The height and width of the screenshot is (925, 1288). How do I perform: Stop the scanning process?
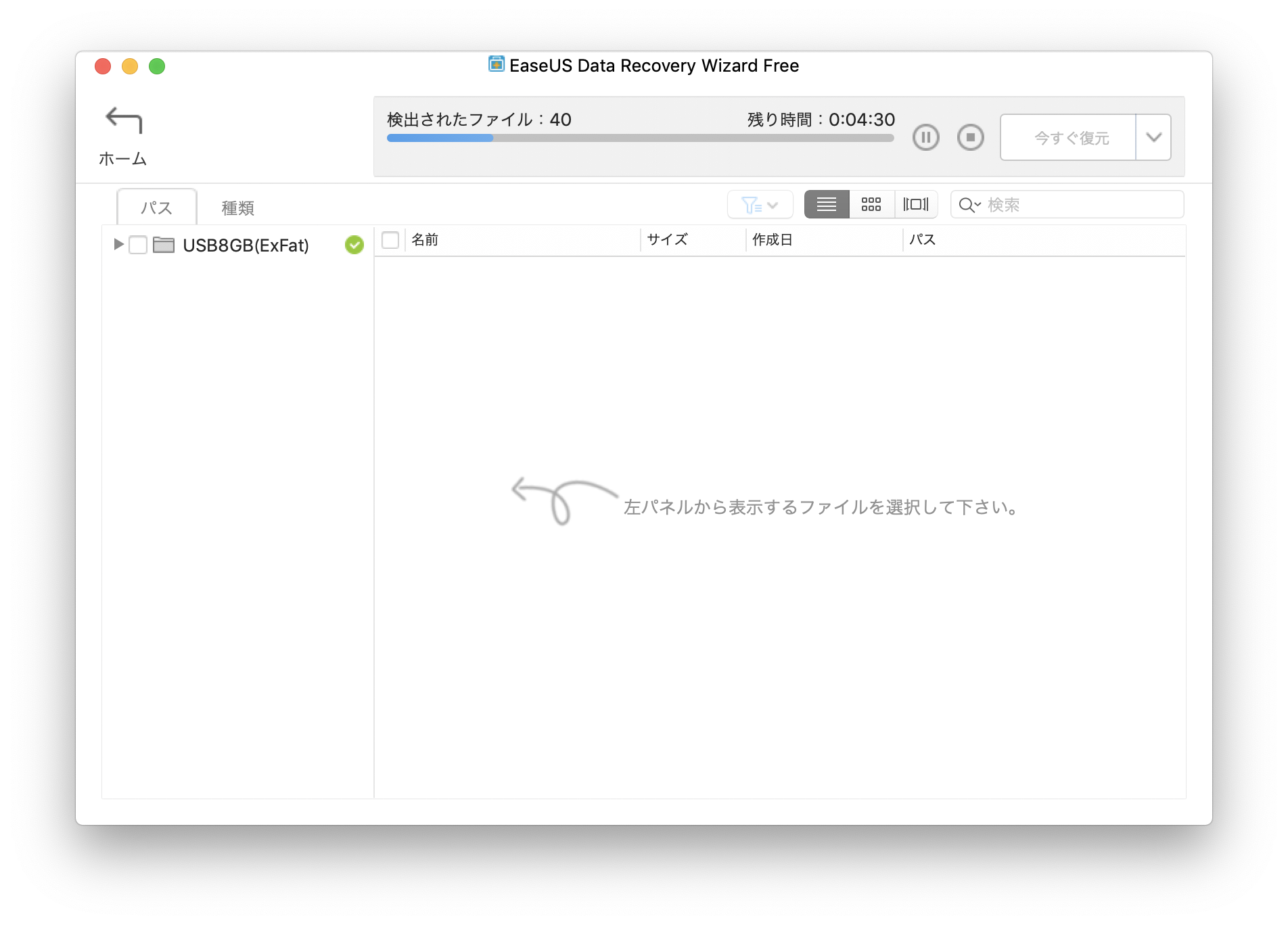(x=970, y=137)
